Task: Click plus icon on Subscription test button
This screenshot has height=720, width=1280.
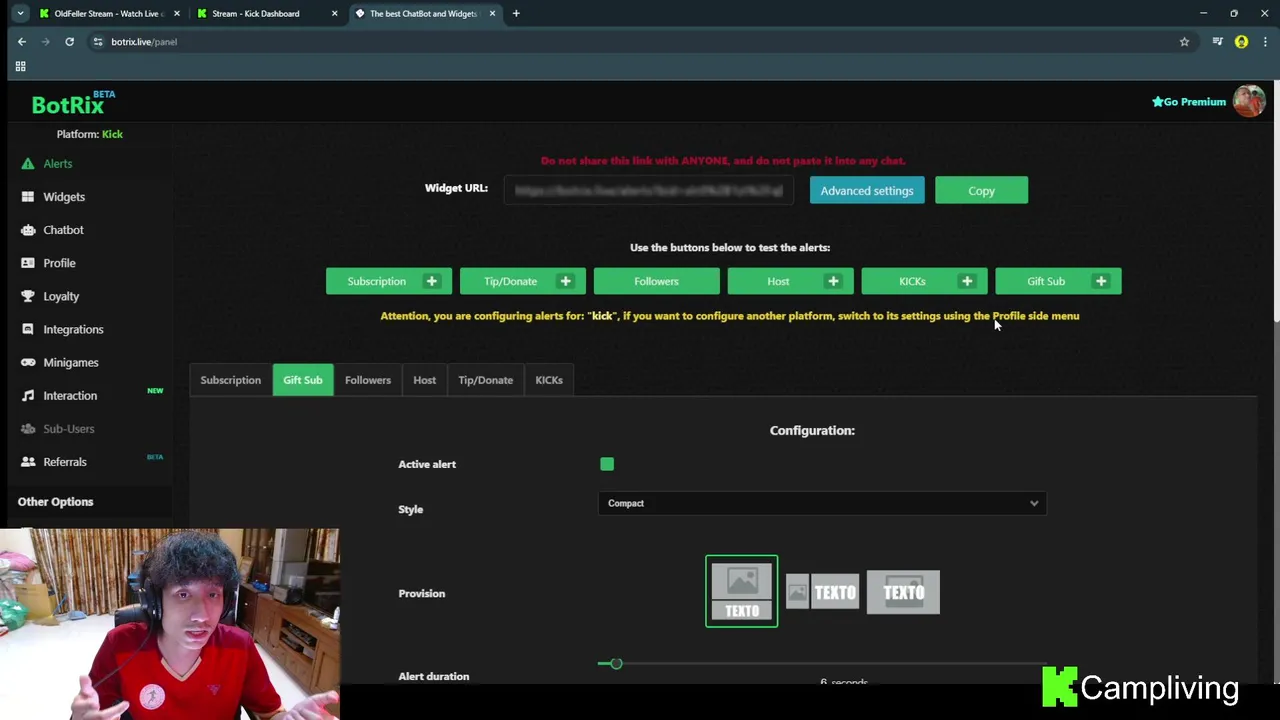Action: (432, 281)
